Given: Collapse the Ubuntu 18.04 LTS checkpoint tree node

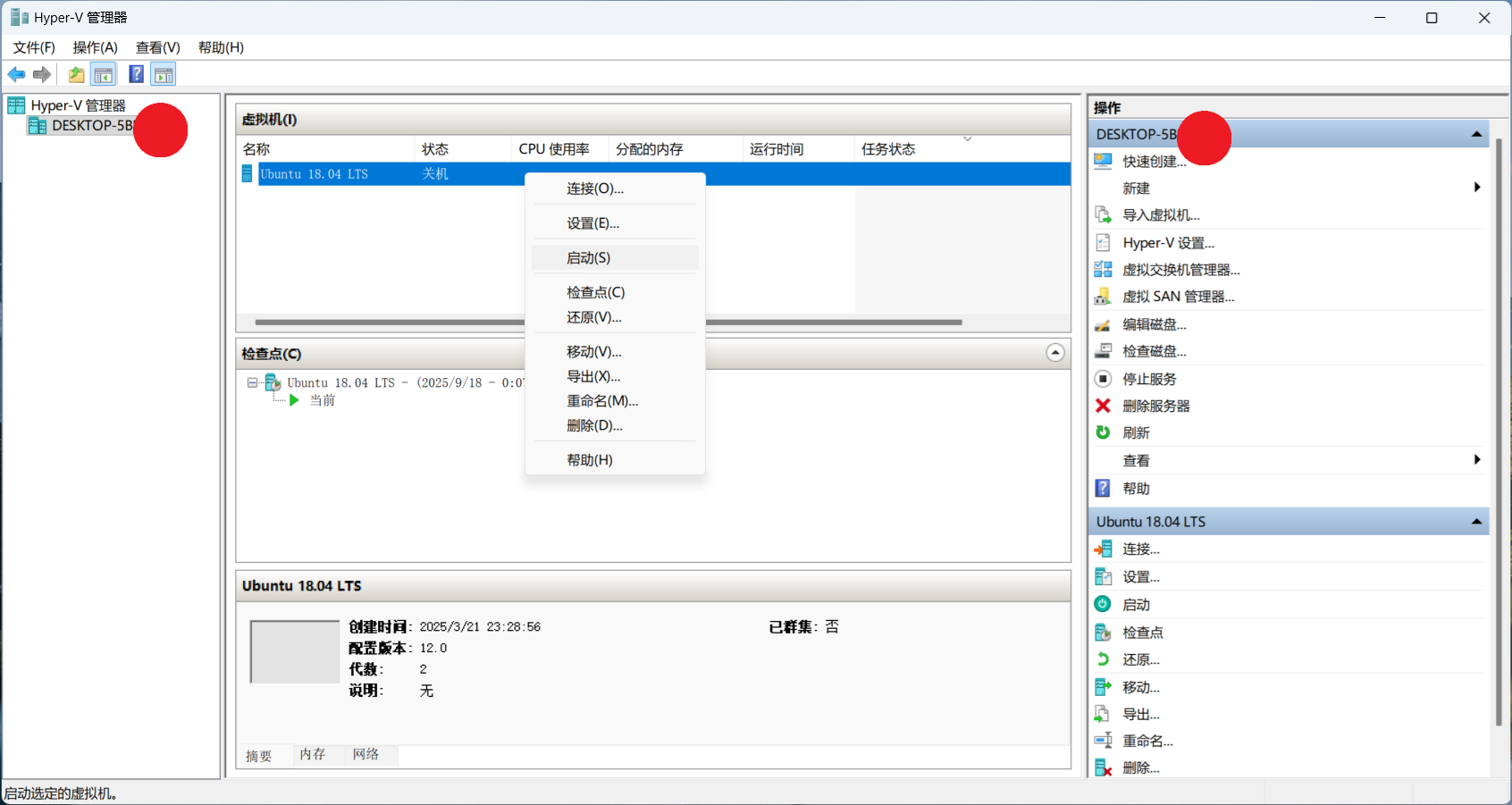Looking at the screenshot, I should [x=252, y=382].
